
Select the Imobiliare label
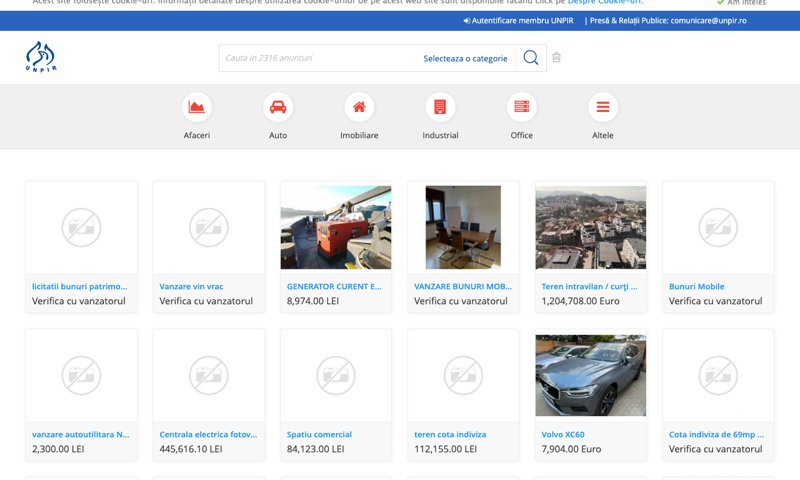(359, 135)
